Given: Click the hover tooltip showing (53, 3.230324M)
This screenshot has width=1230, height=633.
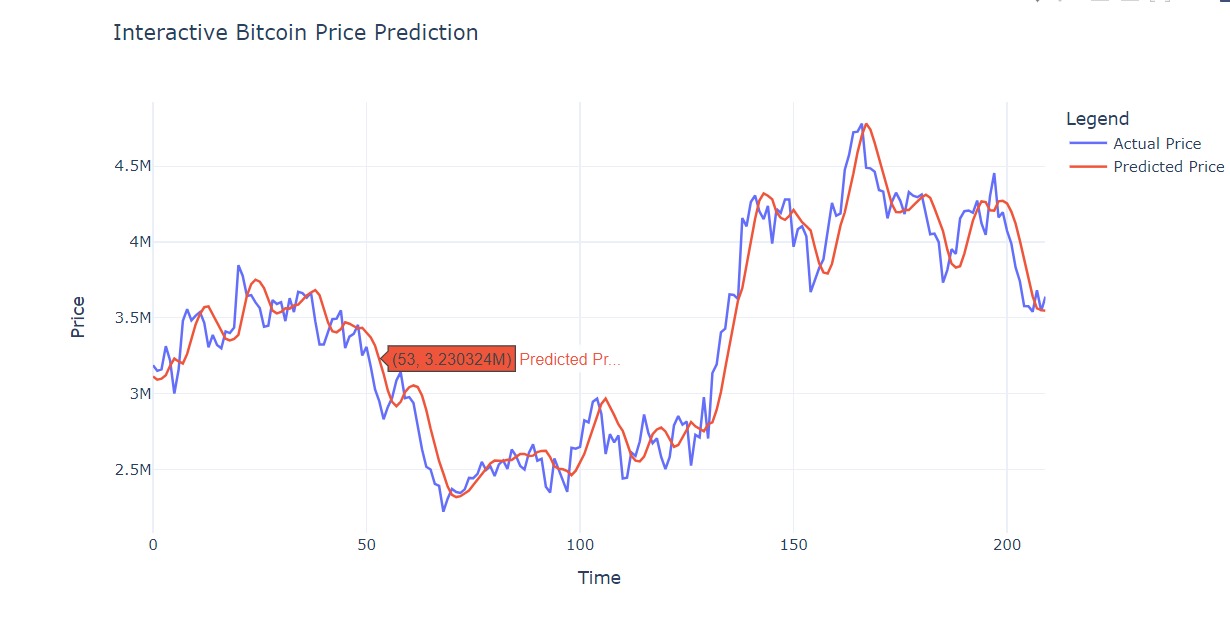Looking at the screenshot, I should (452, 359).
